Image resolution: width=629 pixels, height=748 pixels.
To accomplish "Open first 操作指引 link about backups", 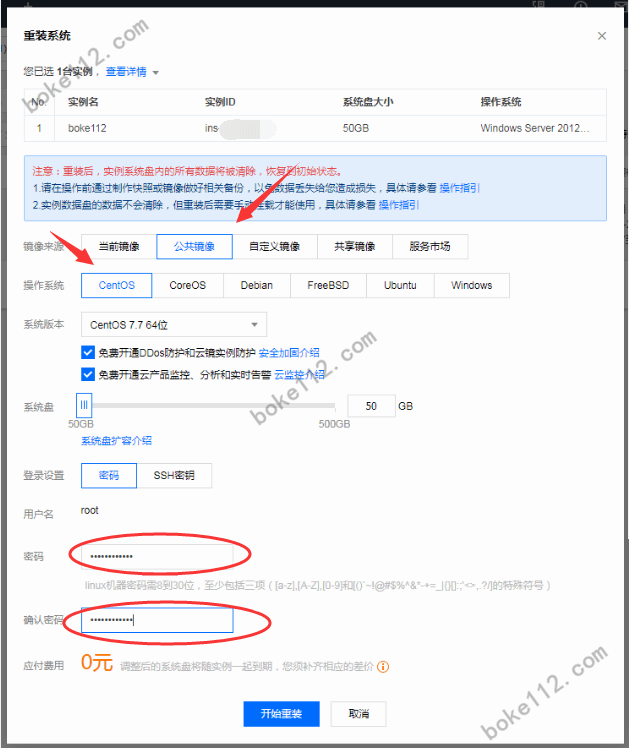I will point(459,188).
